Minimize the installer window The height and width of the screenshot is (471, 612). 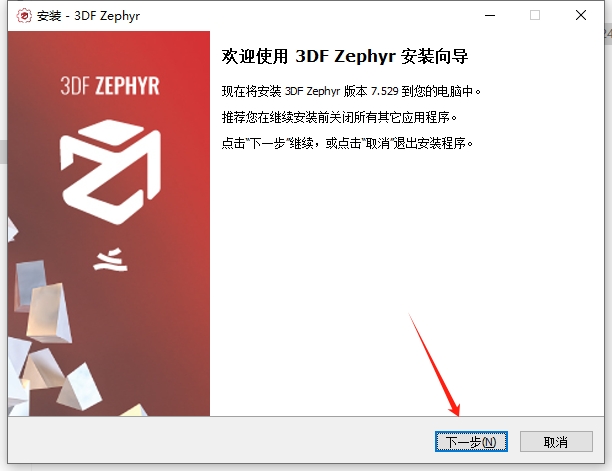(x=490, y=16)
